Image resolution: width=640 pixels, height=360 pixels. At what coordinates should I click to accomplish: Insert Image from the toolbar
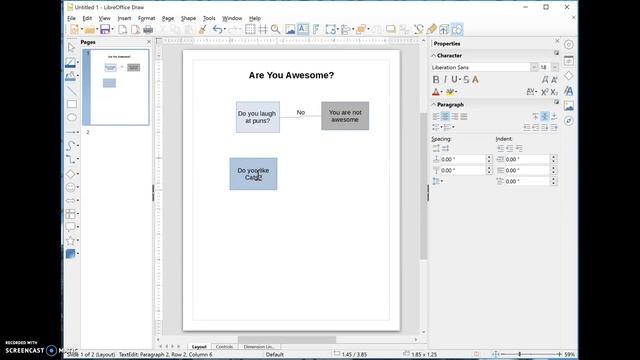click(x=290, y=29)
